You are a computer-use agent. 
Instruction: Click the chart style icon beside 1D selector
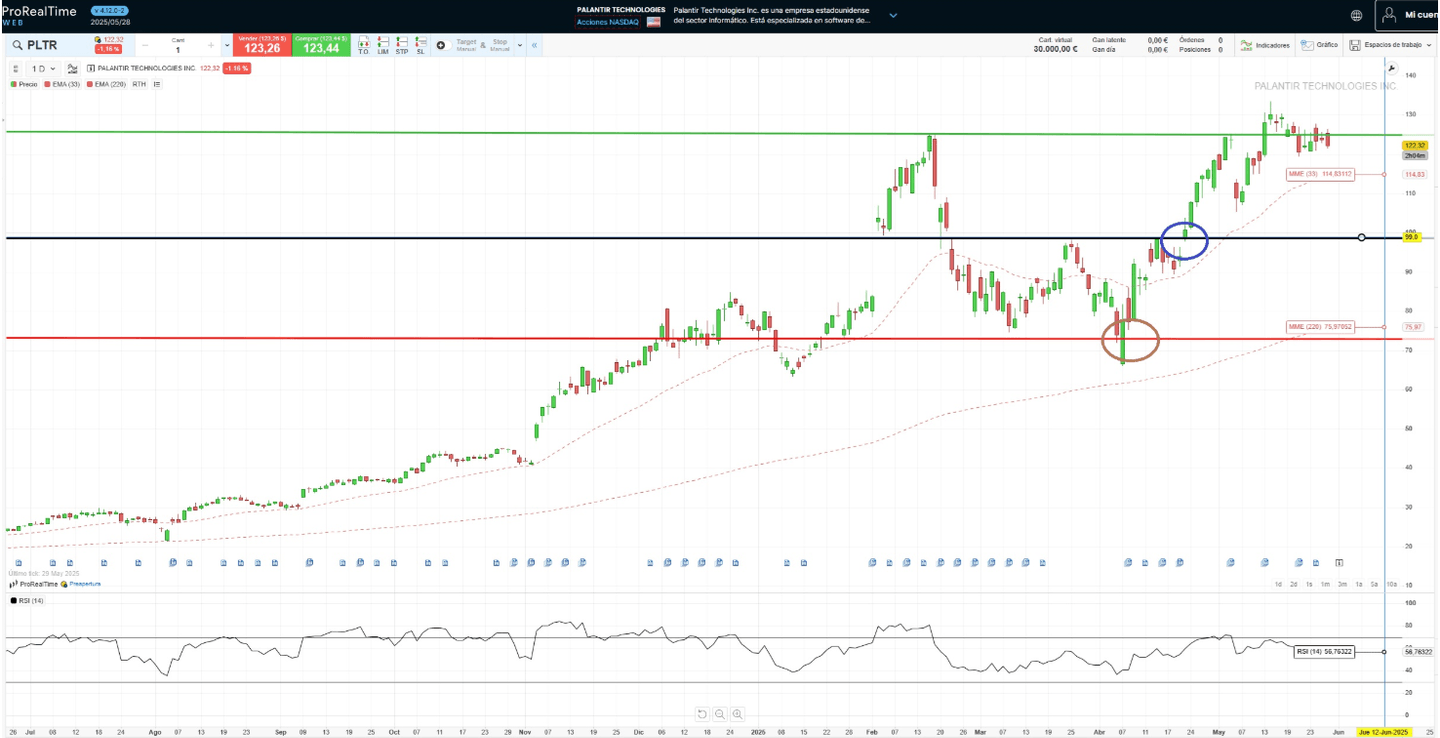(x=70, y=68)
